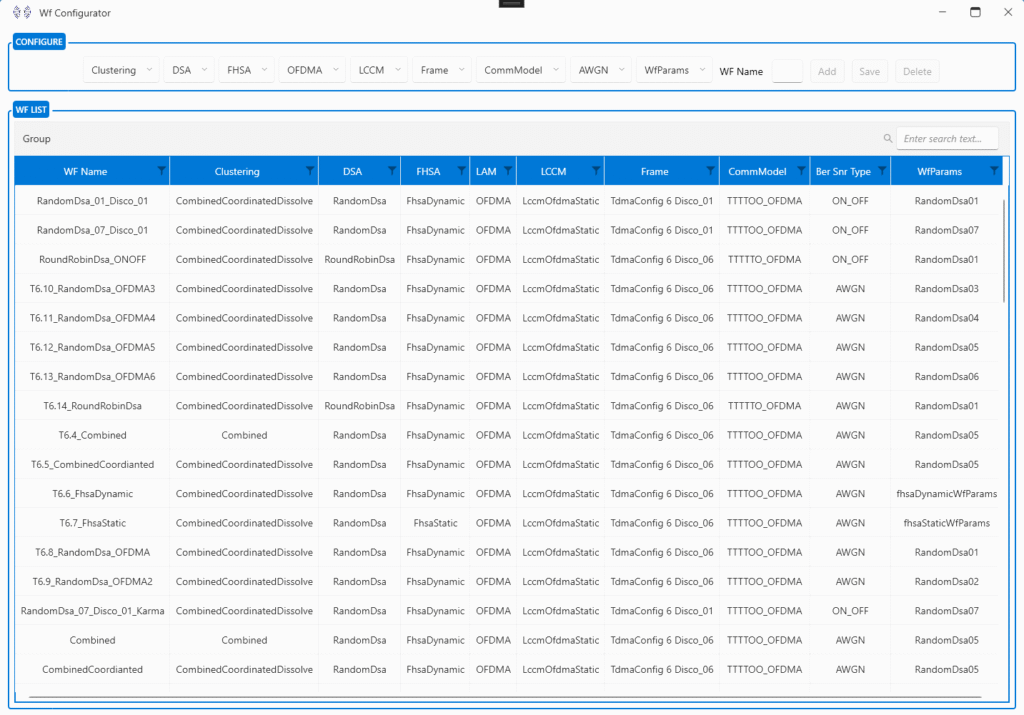Click the RandomDsa04 WfParams cell
1024x715 pixels.
point(946,318)
